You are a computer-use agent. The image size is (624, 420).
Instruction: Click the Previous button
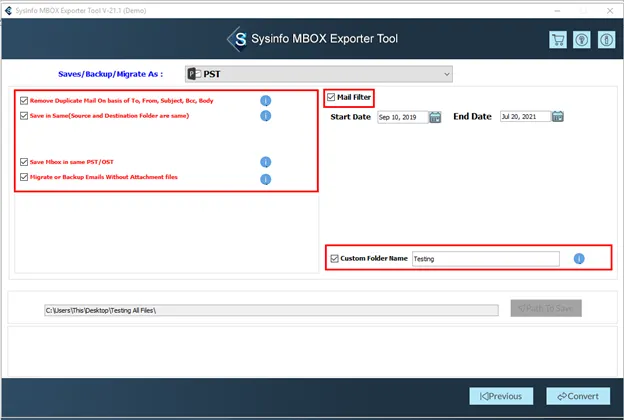tap(501, 396)
